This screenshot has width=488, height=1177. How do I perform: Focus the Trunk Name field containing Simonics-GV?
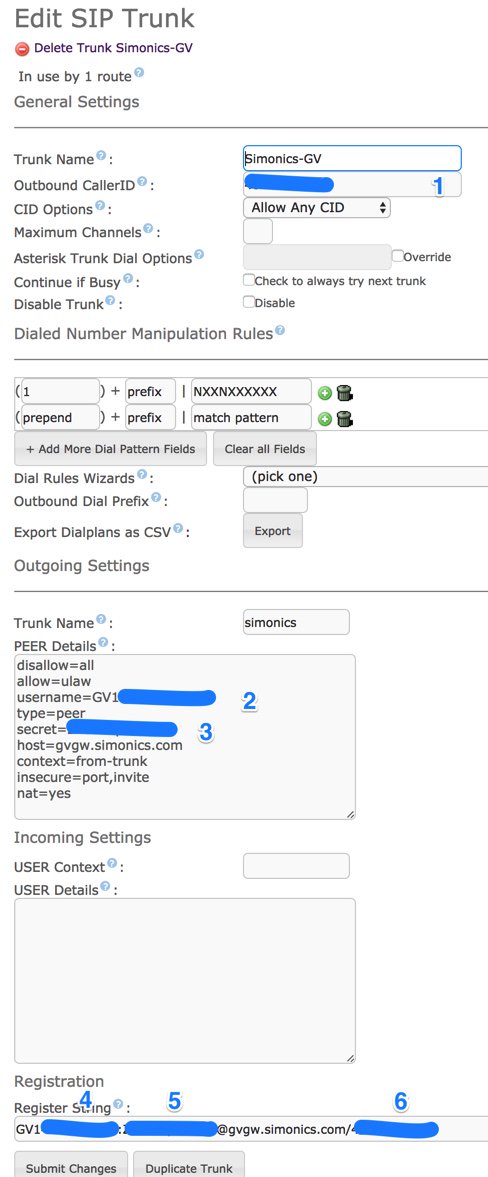(352, 158)
